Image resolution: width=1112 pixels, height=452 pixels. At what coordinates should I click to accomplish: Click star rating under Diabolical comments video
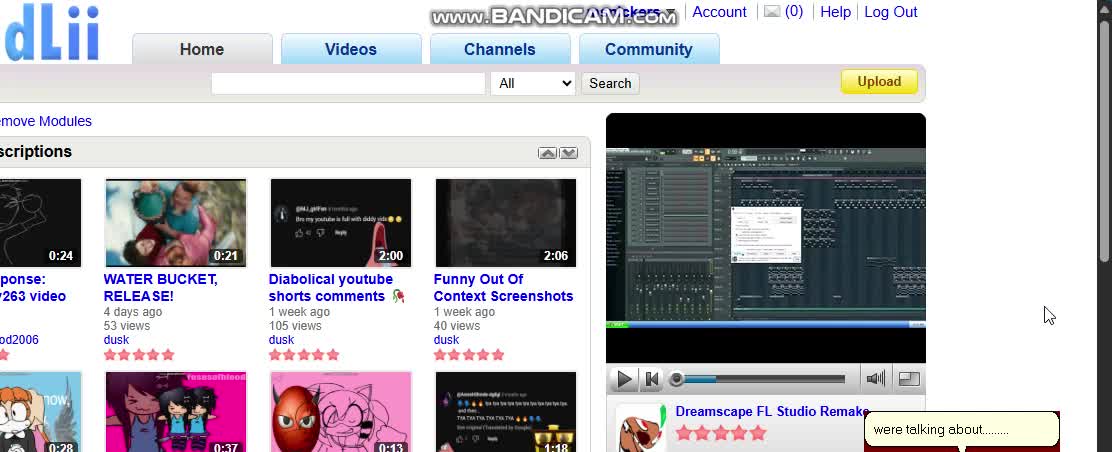[x=304, y=354]
